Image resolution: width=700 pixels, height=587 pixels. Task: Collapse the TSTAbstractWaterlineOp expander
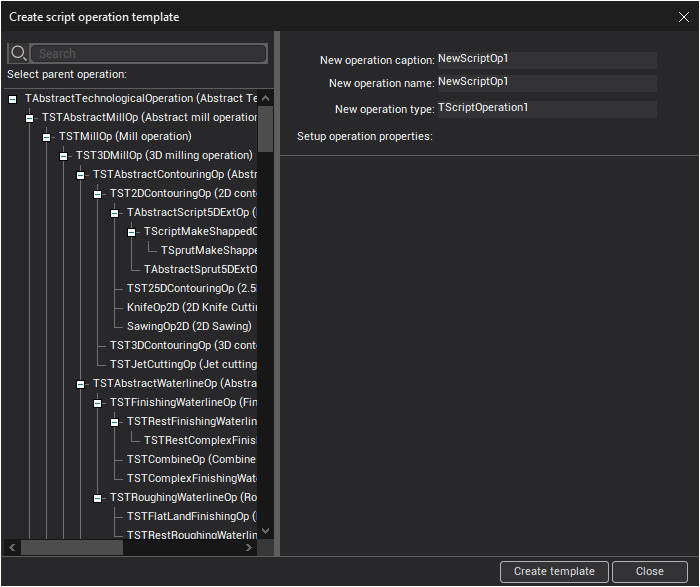click(x=81, y=384)
